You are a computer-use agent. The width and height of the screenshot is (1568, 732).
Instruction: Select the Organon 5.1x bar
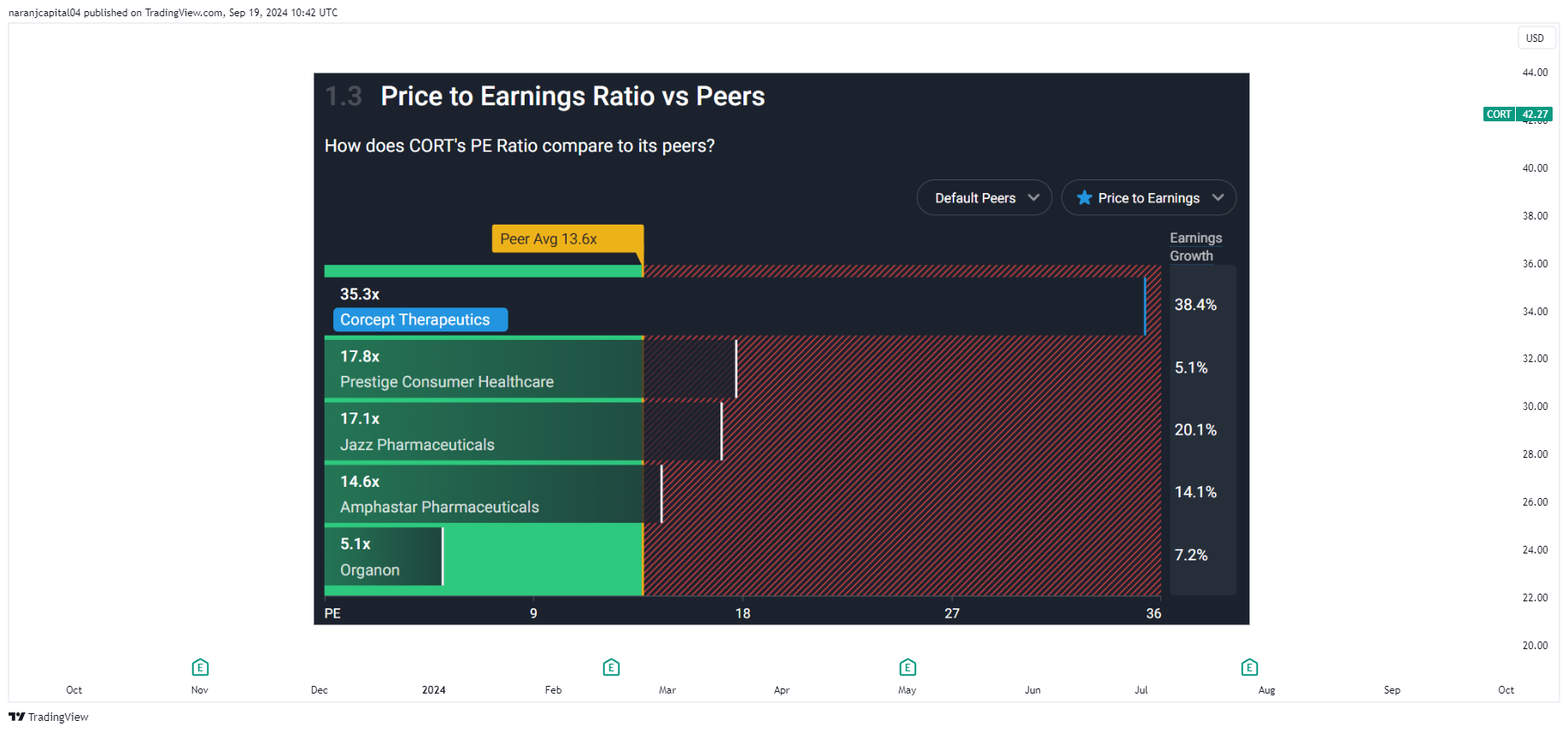pyautogui.click(x=384, y=556)
